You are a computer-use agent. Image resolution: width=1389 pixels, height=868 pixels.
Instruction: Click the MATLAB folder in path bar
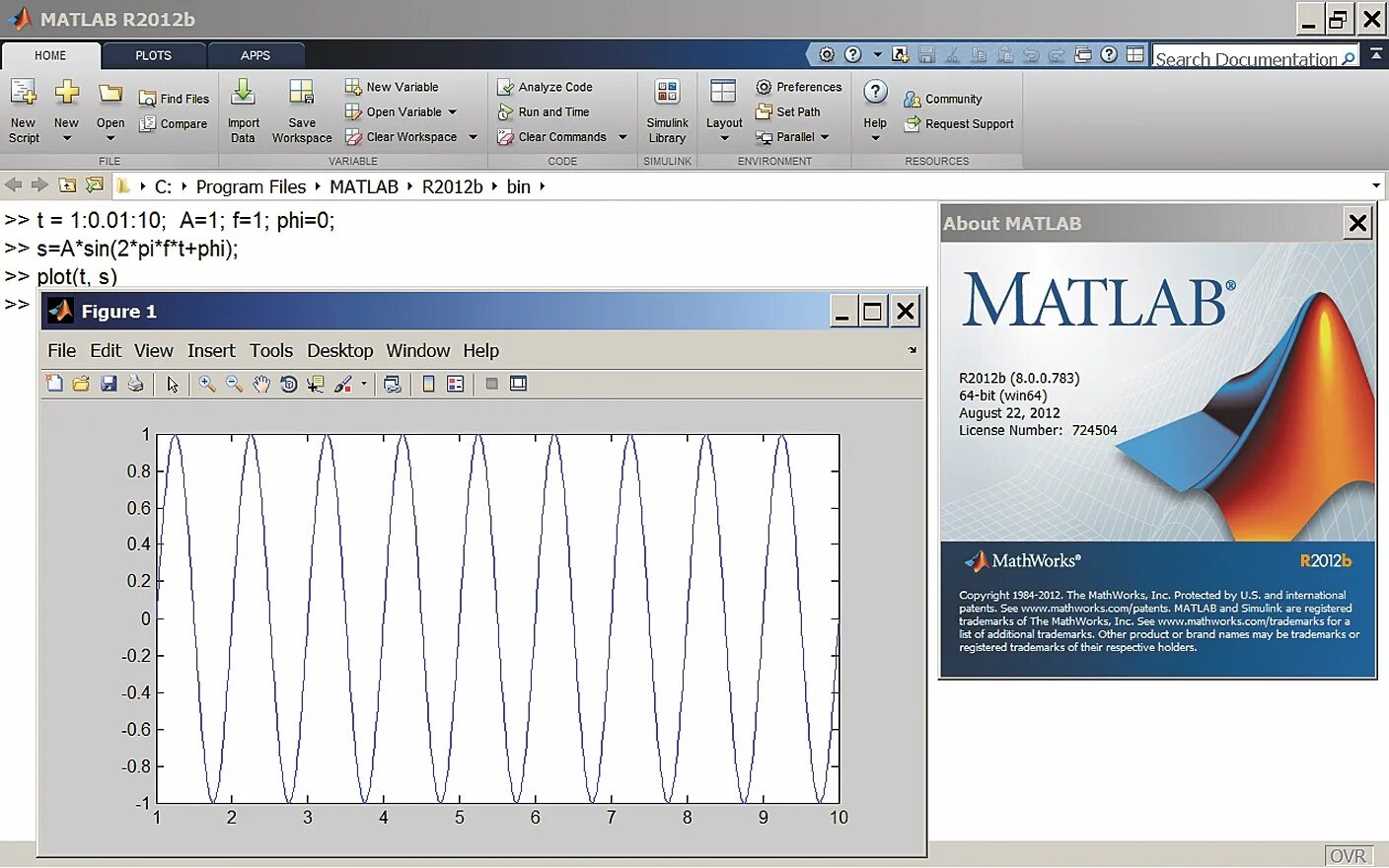pos(364,186)
